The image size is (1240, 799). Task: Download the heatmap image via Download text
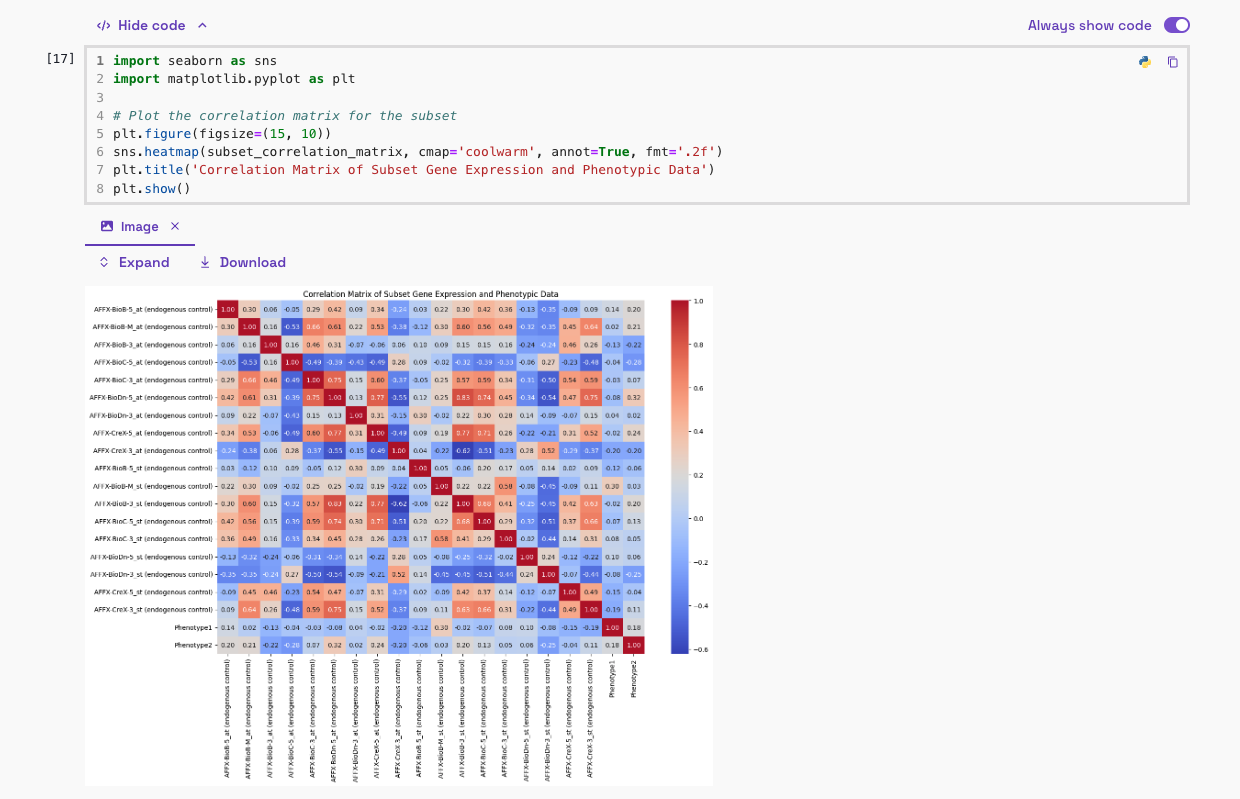pyautogui.click(x=252, y=263)
